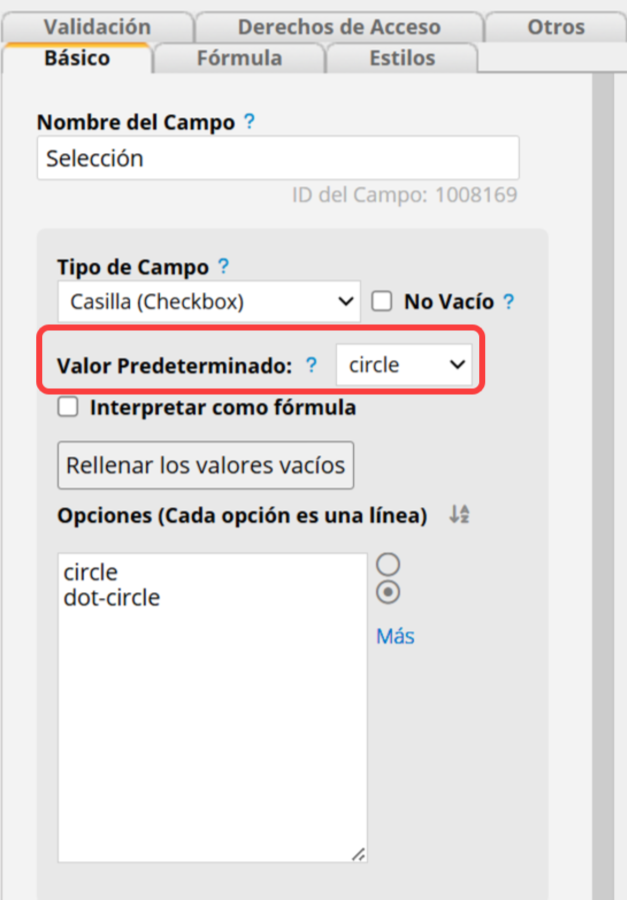
Task: Click help icon beside No Vacío
Action: pyautogui.click(x=509, y=301)
